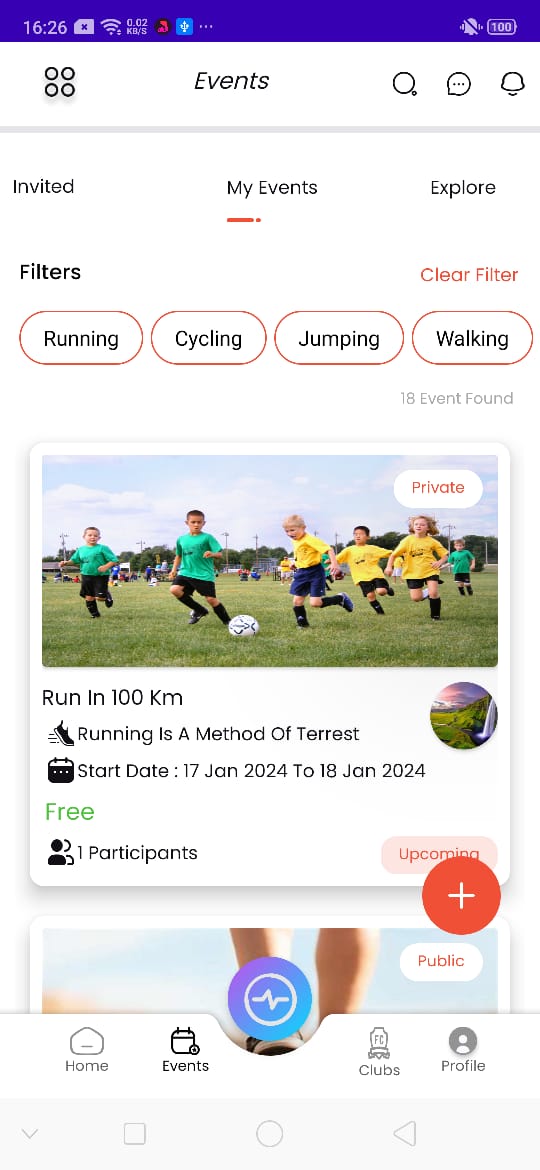Image resolution: width=540 pixels, height=1170 pixels.
Task: Switch to the Invited tab
Action: (43, 187)
